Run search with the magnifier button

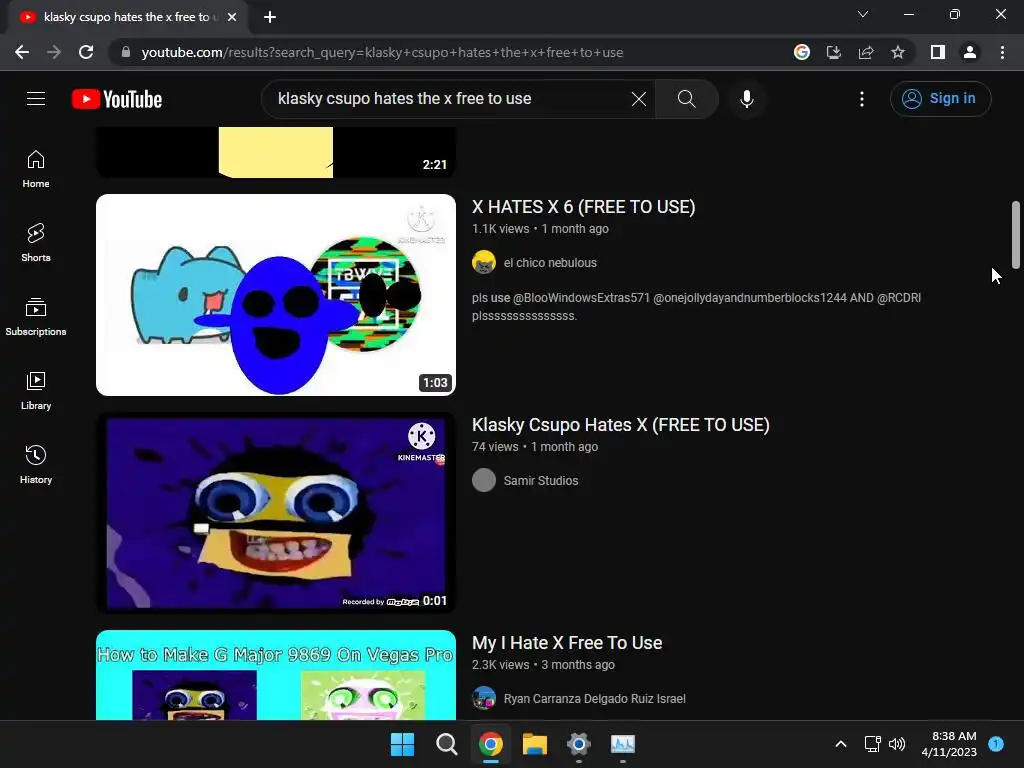pyautogui.click(x=686, y=99)
